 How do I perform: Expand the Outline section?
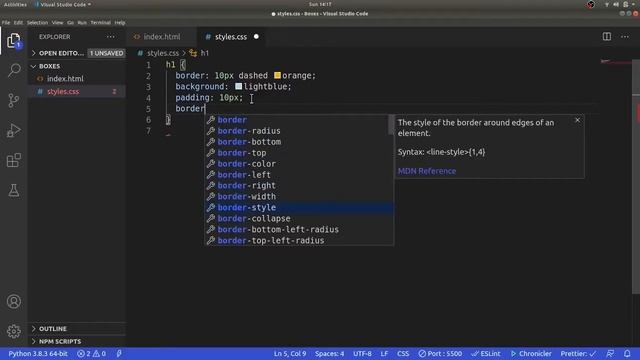point(77,329)
